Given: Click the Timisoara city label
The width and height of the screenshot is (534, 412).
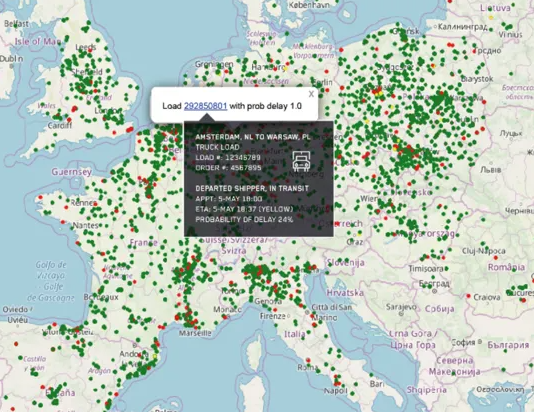Looking at the screenshot, I should pos(426,268).
